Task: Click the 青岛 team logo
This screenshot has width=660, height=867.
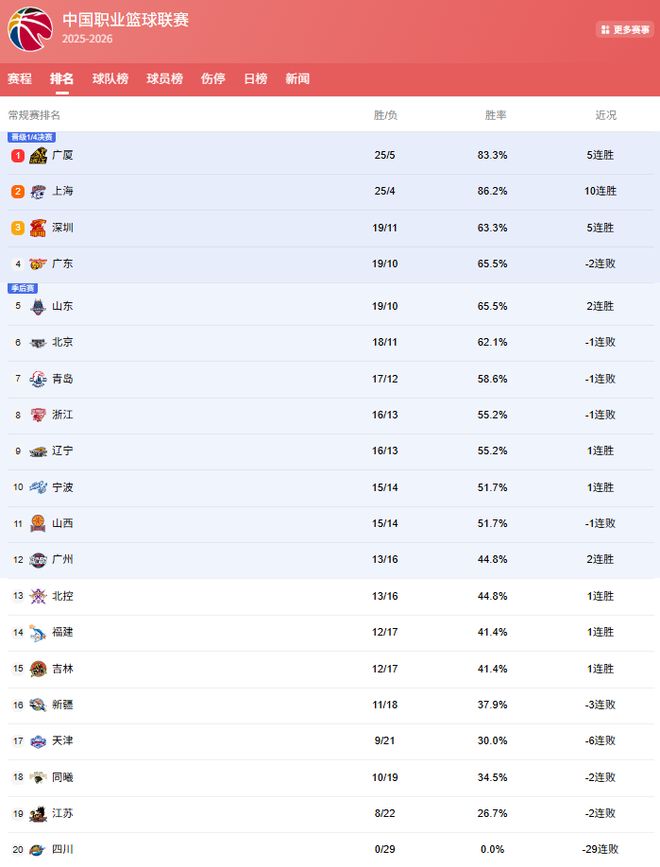Action: pyautogui.click(x=38, y=379)
